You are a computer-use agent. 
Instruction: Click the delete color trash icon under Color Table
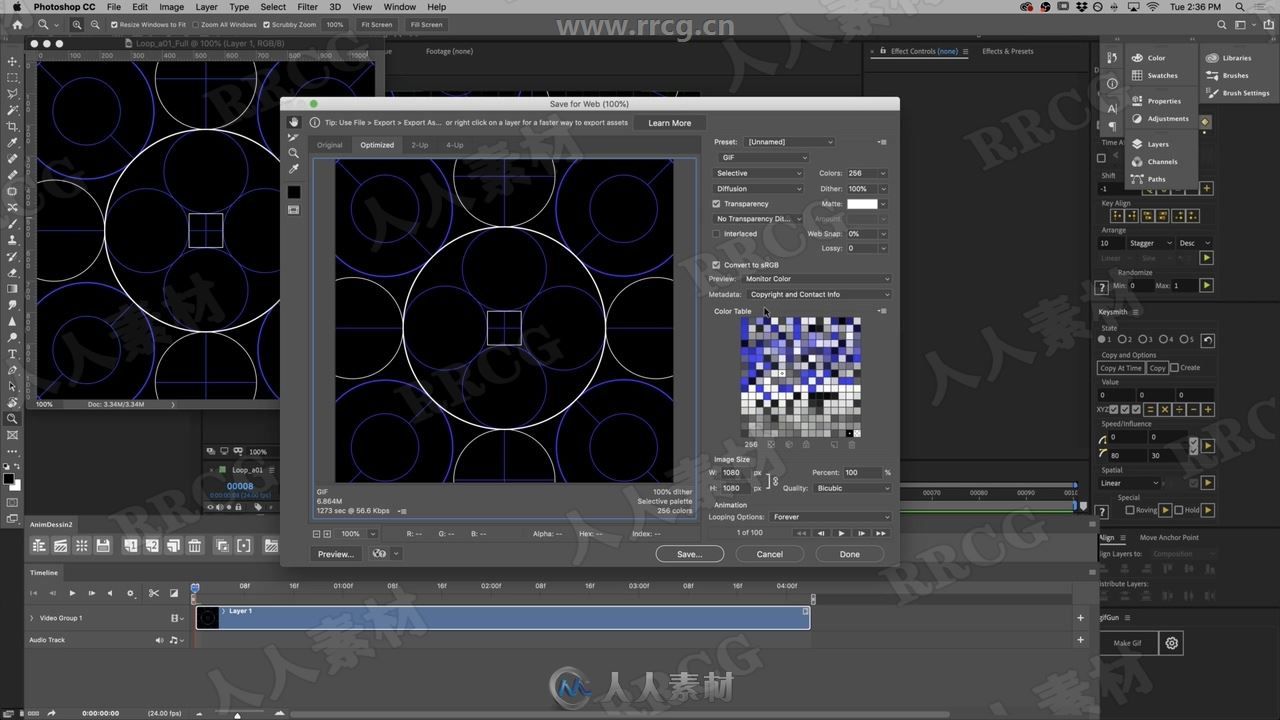852,444
